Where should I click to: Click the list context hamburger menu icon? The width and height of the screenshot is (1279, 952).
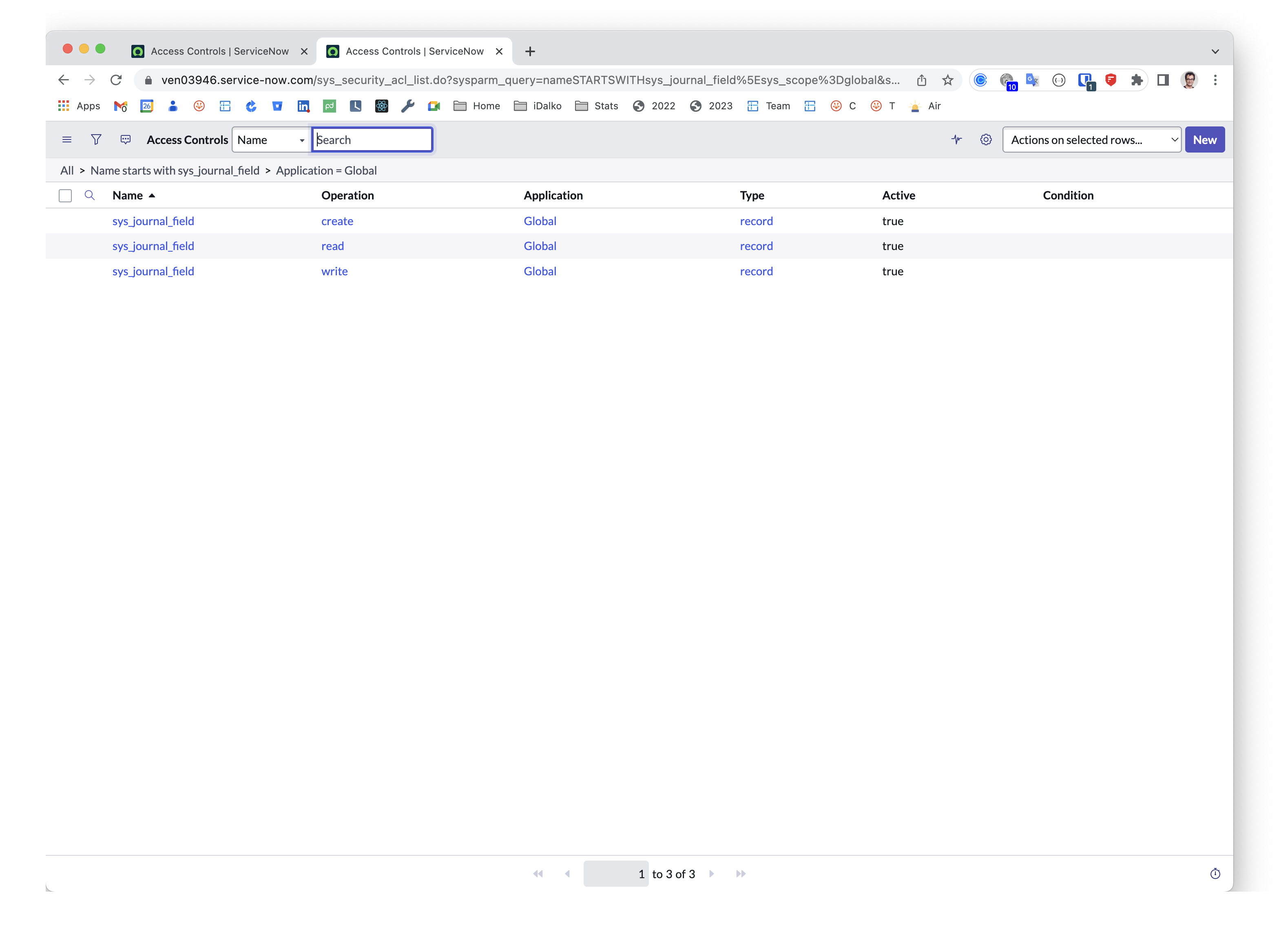tap(67, 139)
